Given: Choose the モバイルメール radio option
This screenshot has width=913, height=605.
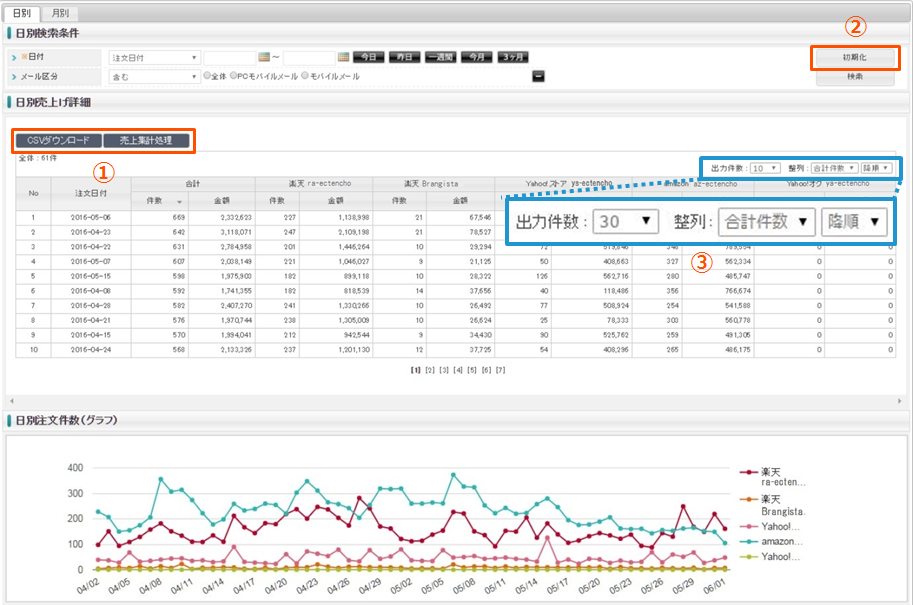Looking at the screenshot, I should point(305,76).
